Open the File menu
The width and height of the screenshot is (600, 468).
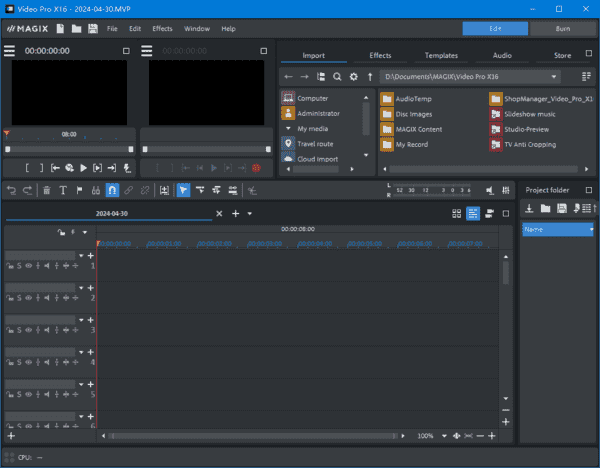click(112, 29)
